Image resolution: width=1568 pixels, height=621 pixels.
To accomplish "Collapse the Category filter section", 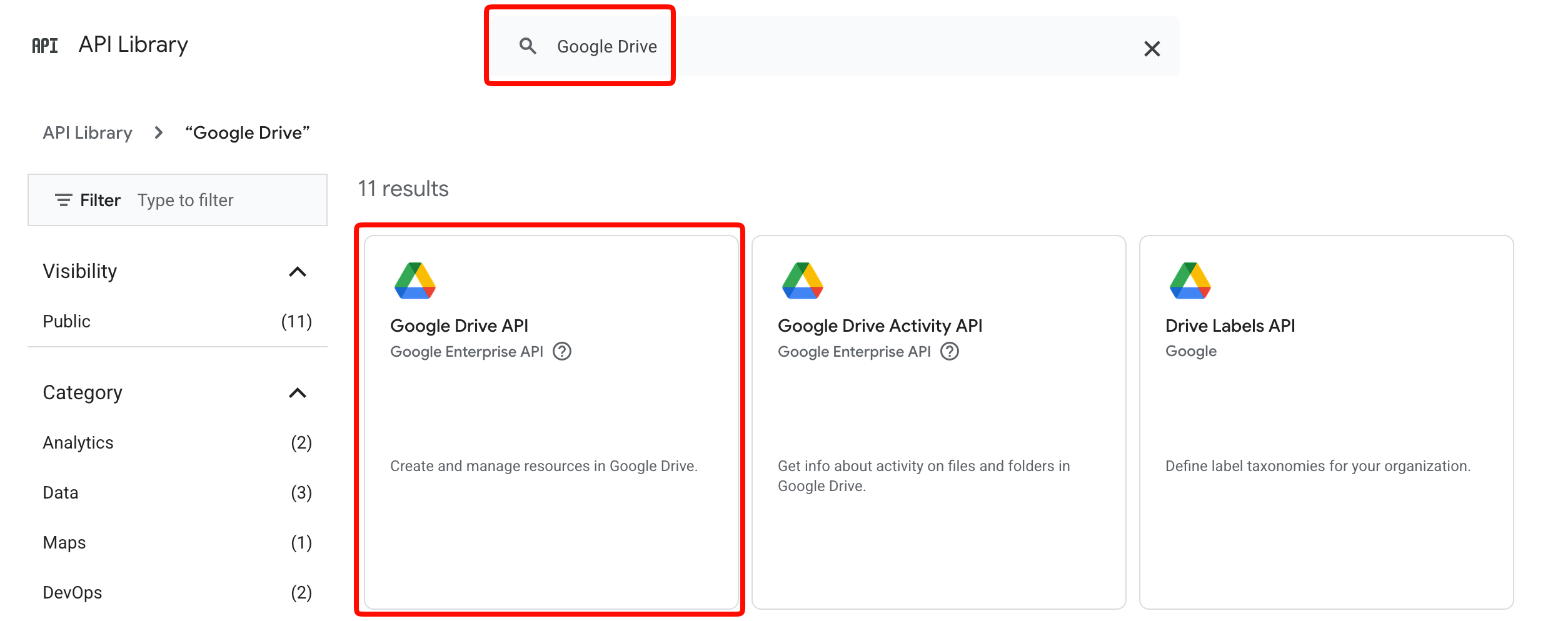I will coord(298,393).
